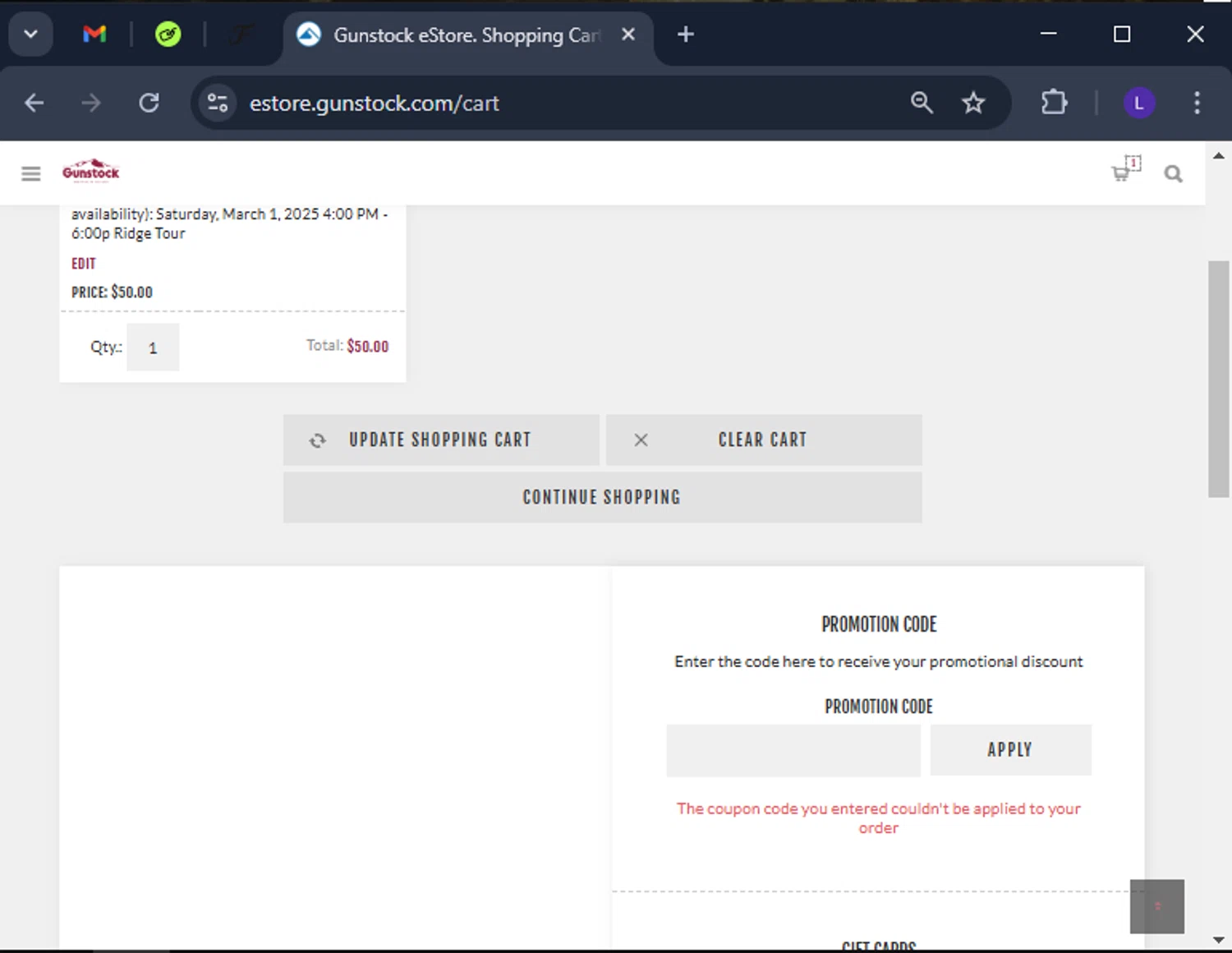The height and width of the screenshot is (953, 1232).
Task: Open the shopping cart icon
Action: 1125,168
